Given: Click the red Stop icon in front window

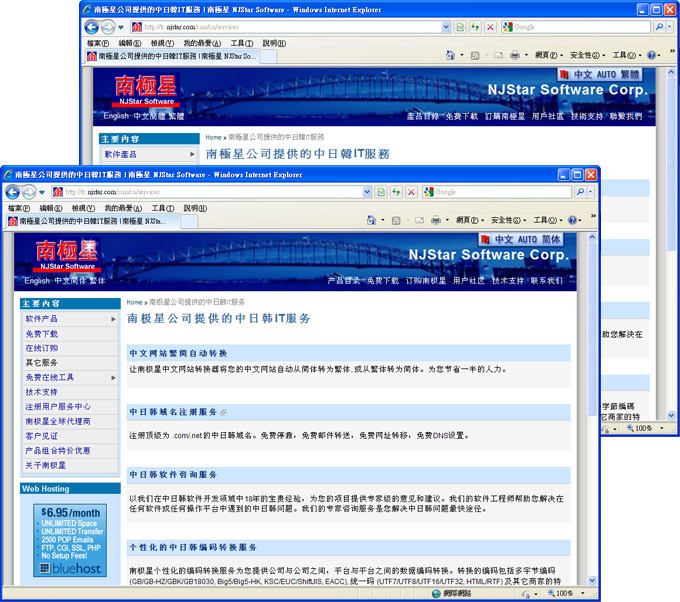Looking at the screenshot, I should click(412, 192).
